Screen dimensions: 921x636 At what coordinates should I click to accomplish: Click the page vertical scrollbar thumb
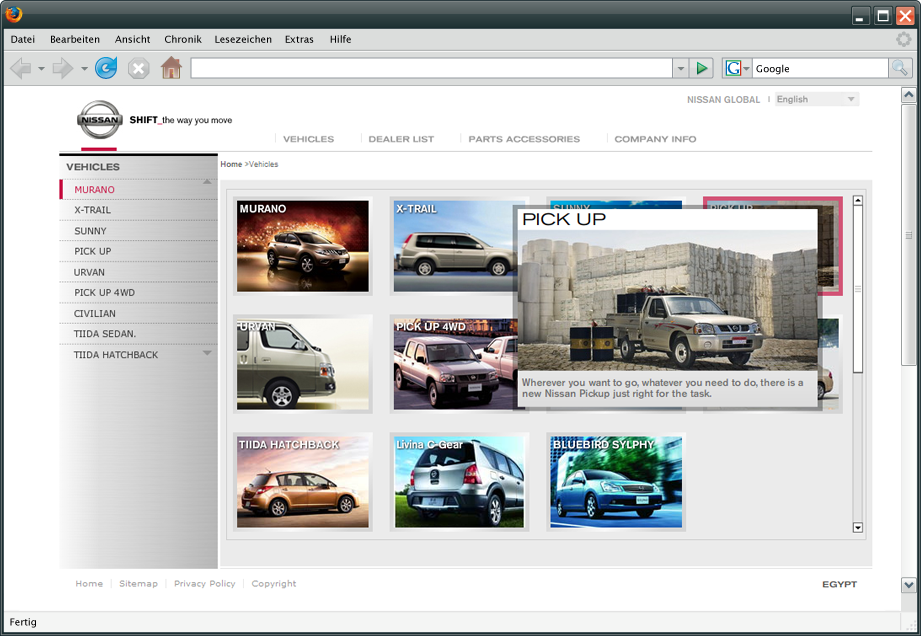coord(908,235)
